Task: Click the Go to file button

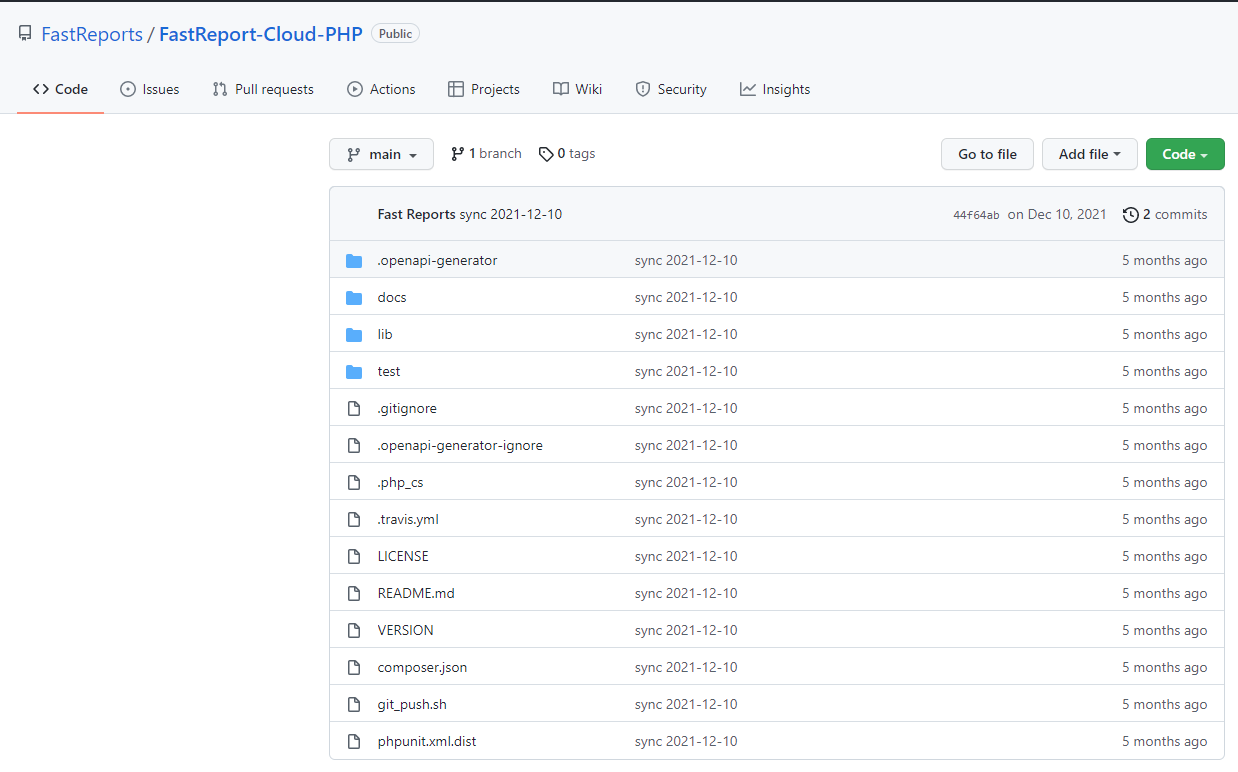Action: pos(987,154)
